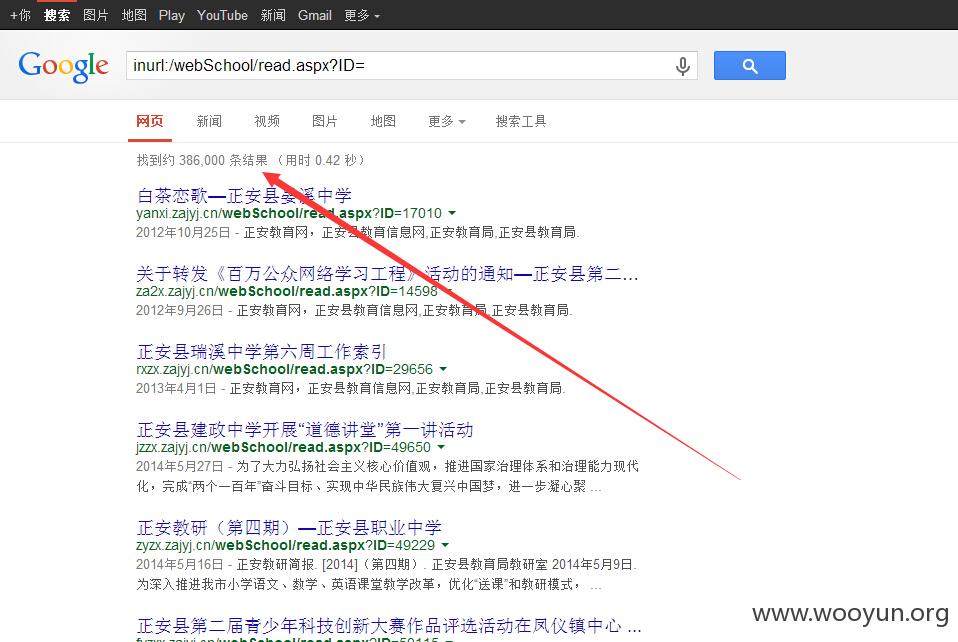Viewport: 958px width, 642px height.
Task: Open 地图 in the top black bar
Action: pos(134,15)
